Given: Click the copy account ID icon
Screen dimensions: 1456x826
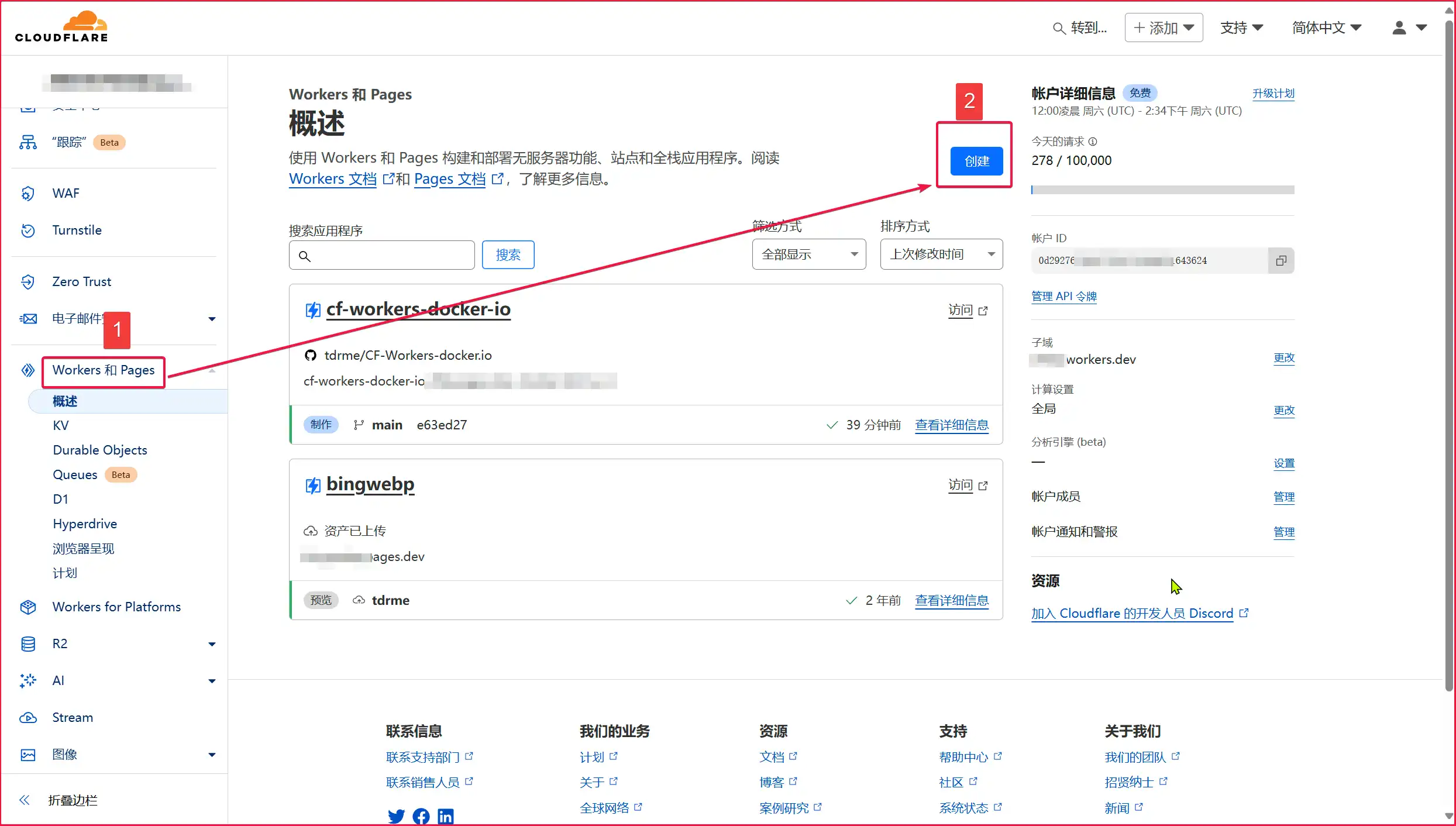Looking at the screenshot, I should point(1281,261).
